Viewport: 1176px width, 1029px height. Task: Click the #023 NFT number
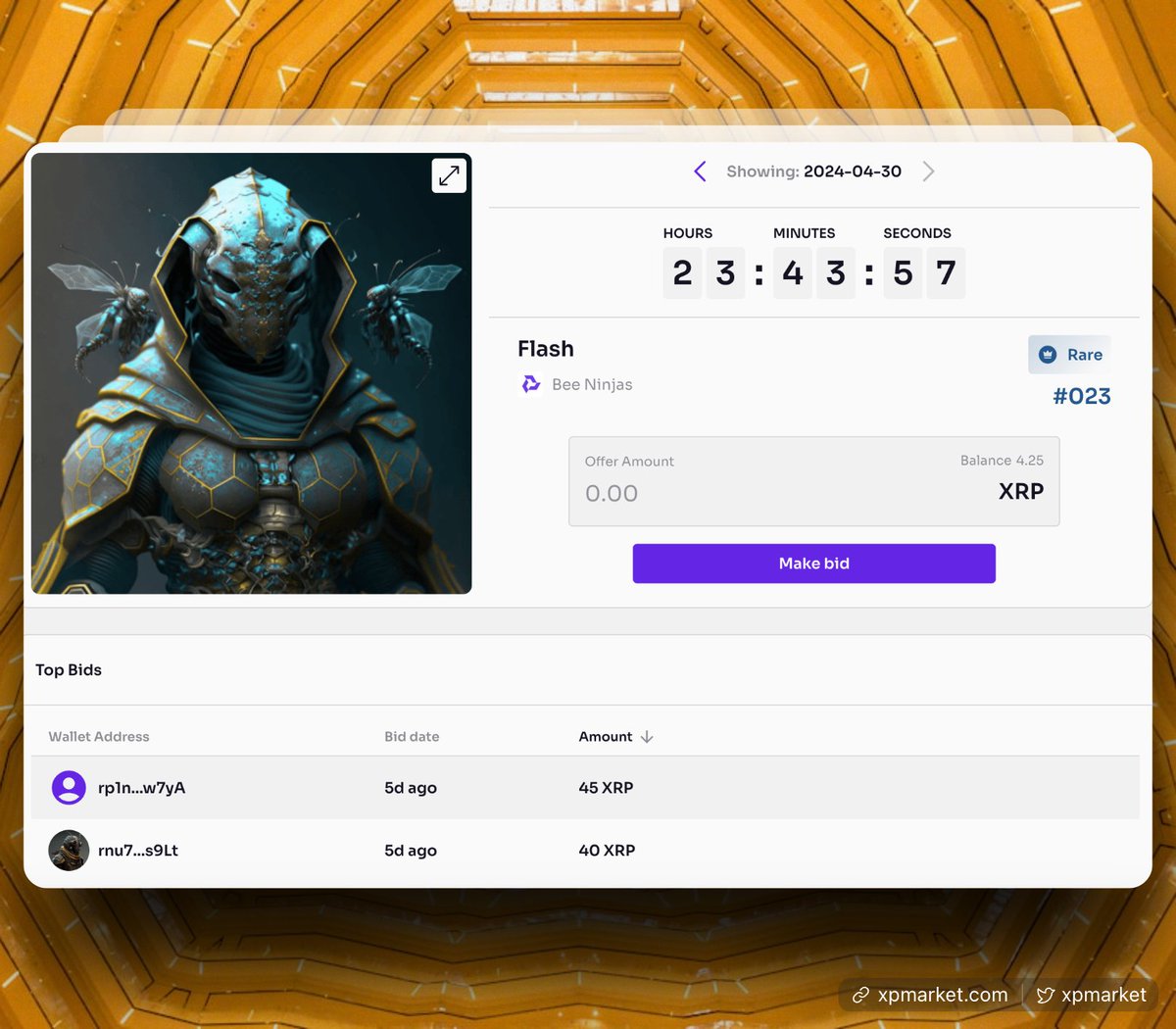1082,396
